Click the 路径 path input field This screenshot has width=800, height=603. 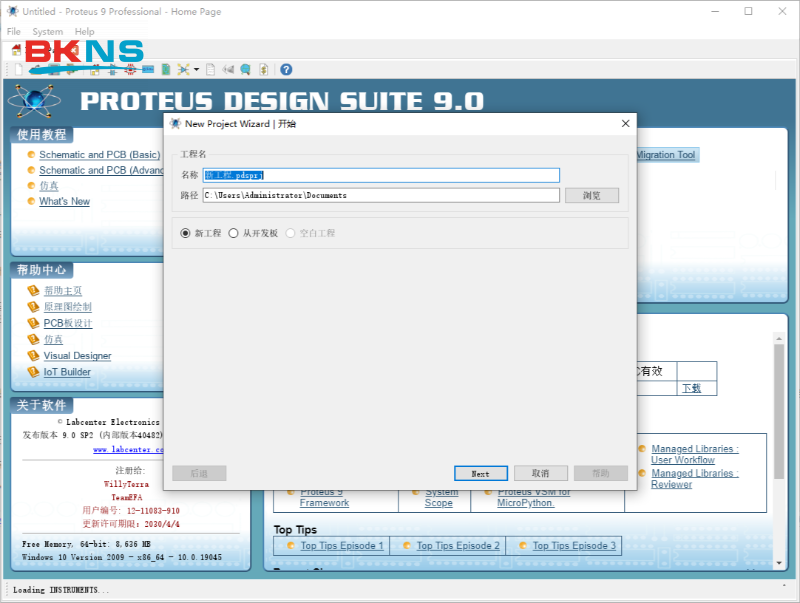click(x=381, y=195)
